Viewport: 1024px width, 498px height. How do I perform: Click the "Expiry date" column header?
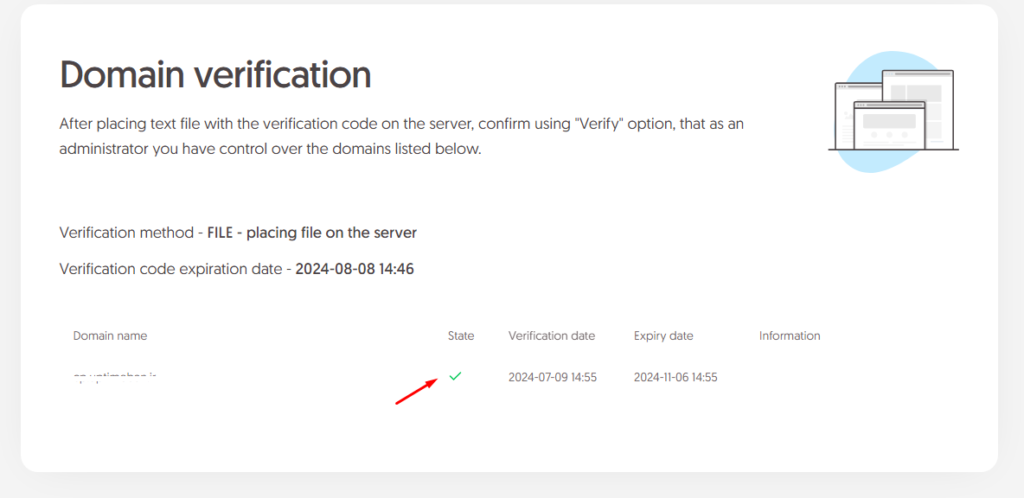(663, 336)
